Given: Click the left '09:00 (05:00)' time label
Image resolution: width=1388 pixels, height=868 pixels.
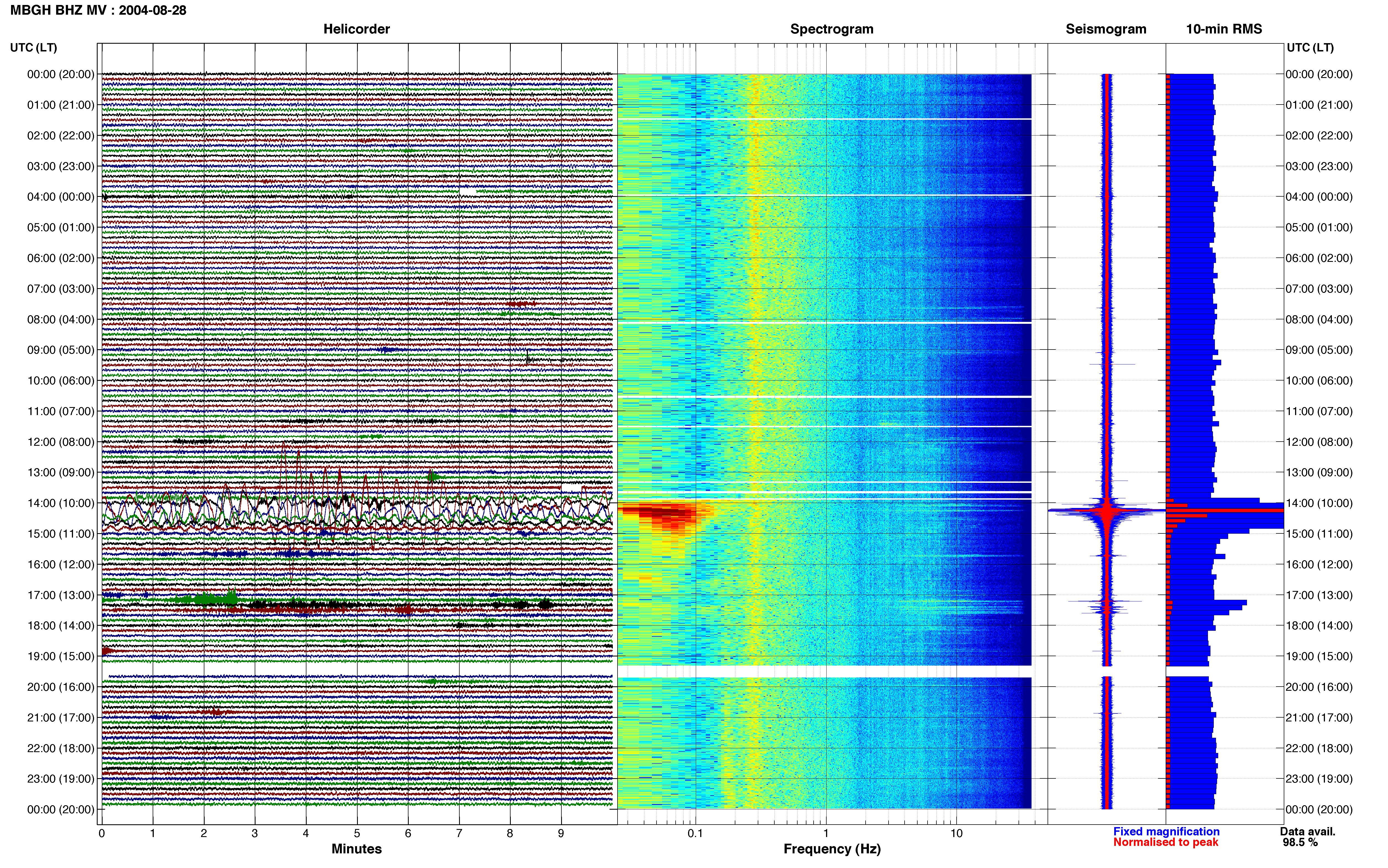Looking at the screenshot, I should (x=61, y=350).
